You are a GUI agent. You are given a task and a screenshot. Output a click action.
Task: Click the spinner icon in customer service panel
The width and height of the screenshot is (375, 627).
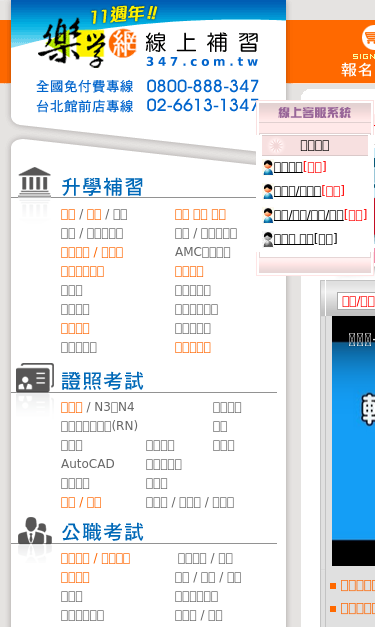[x=276, y=145]
